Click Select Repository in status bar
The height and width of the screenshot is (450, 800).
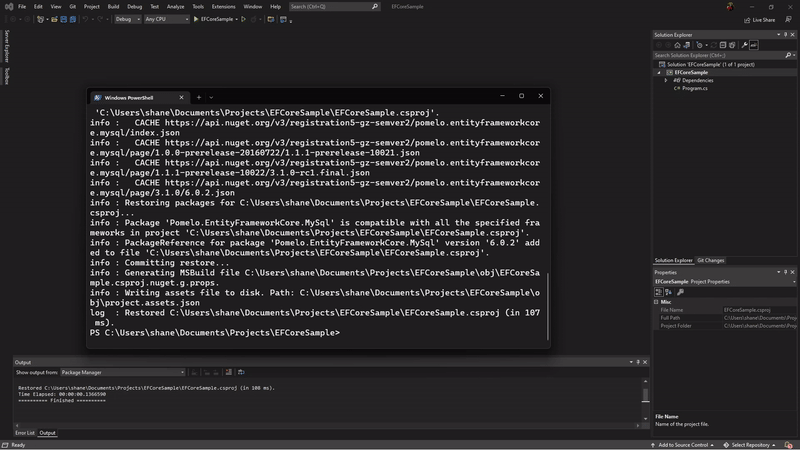(x=749, y=445)
